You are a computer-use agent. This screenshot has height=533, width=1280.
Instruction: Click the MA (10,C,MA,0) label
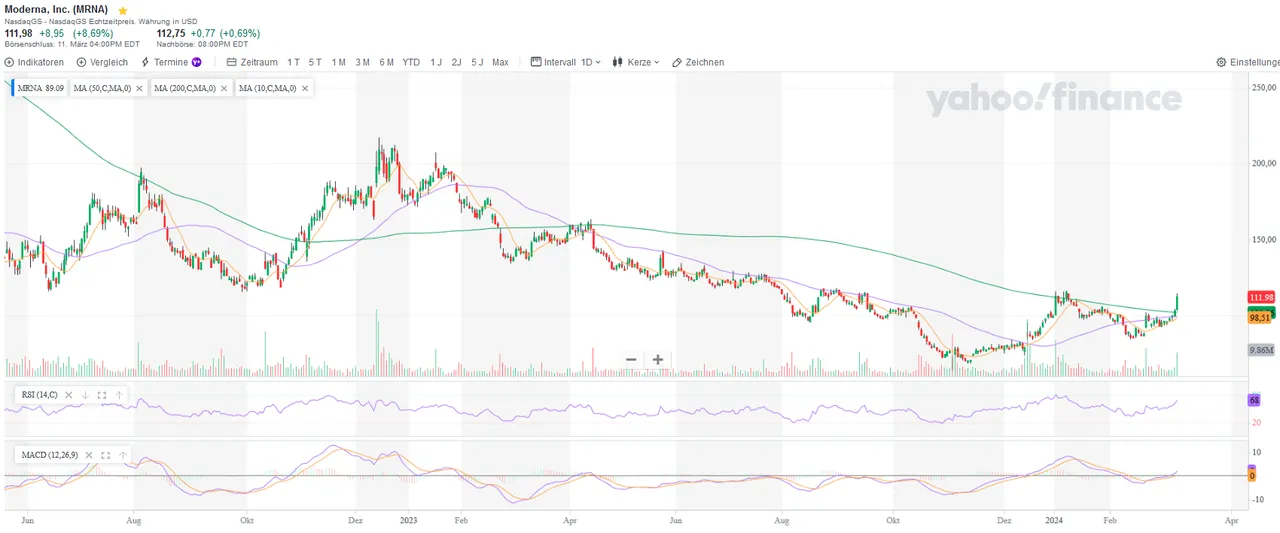267,88
